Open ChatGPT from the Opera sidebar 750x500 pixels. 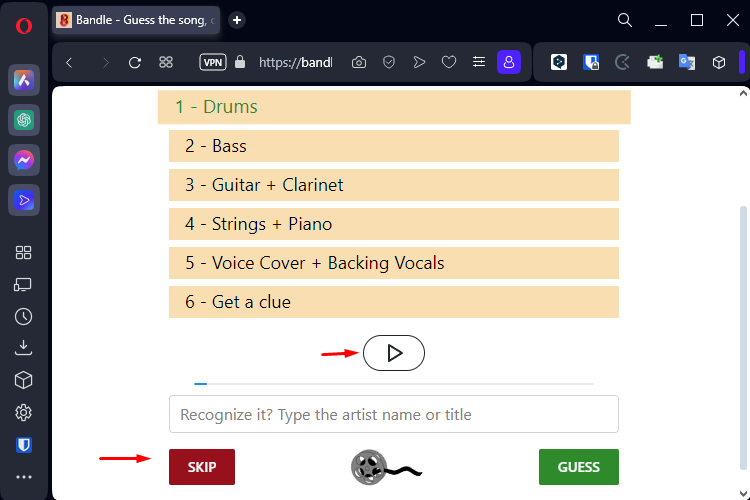click(24, 120)
